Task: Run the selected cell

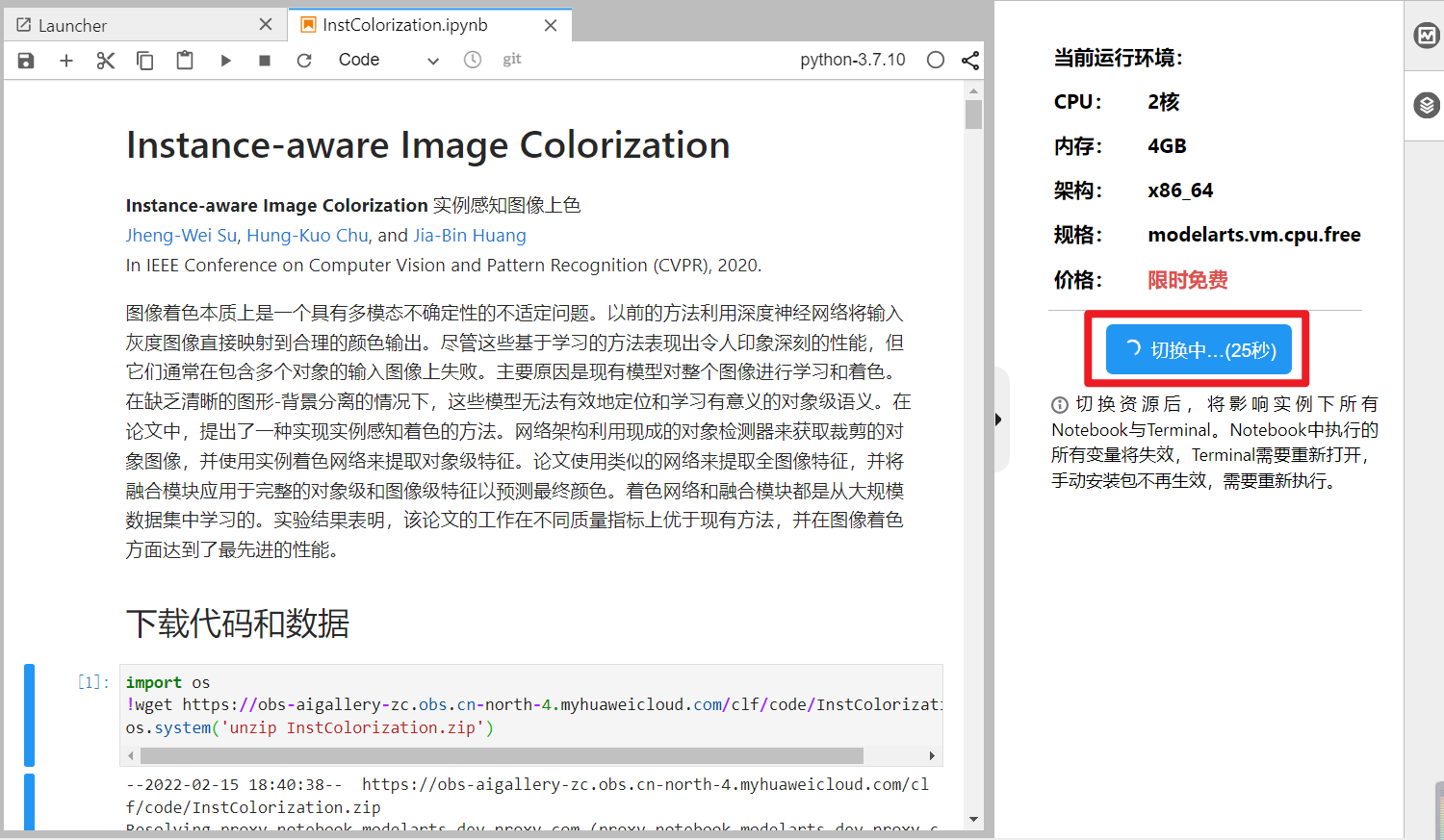Action: 225,61
